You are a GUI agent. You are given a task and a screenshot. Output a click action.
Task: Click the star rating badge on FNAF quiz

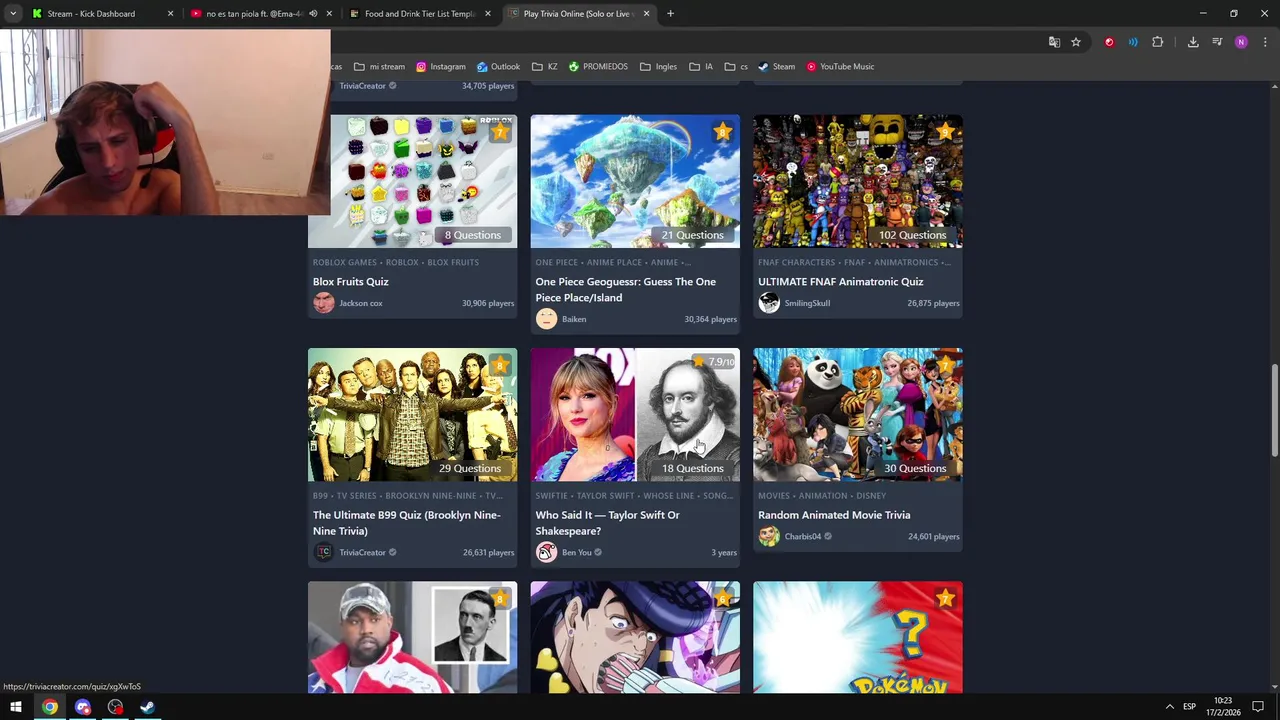pos(945,132)
